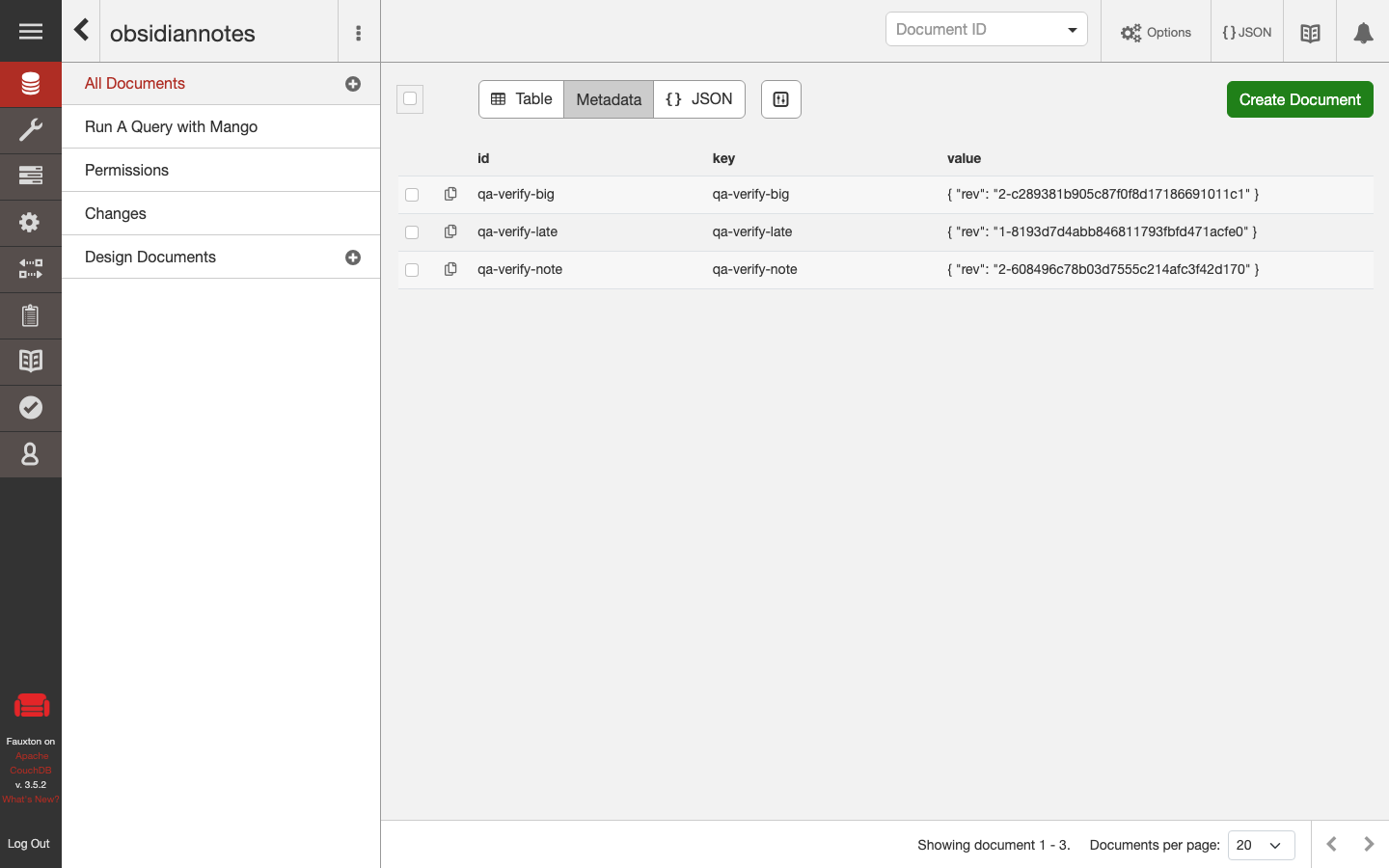Go to the previous page arrow
The height and width of the screenshot is (868, 1389).
coord(1331,844)
